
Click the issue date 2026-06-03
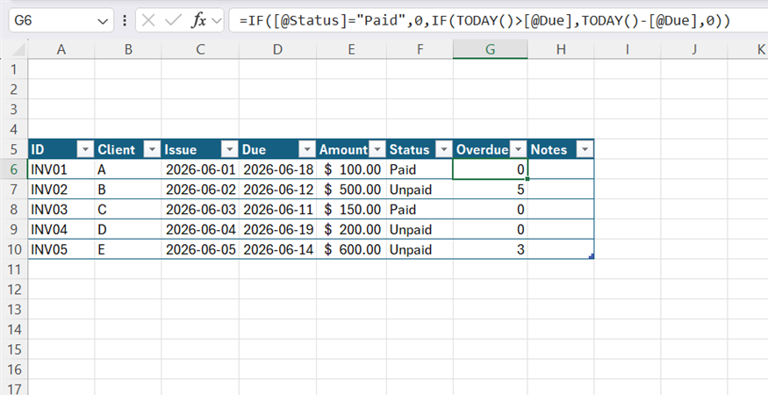tap(200, 210)
